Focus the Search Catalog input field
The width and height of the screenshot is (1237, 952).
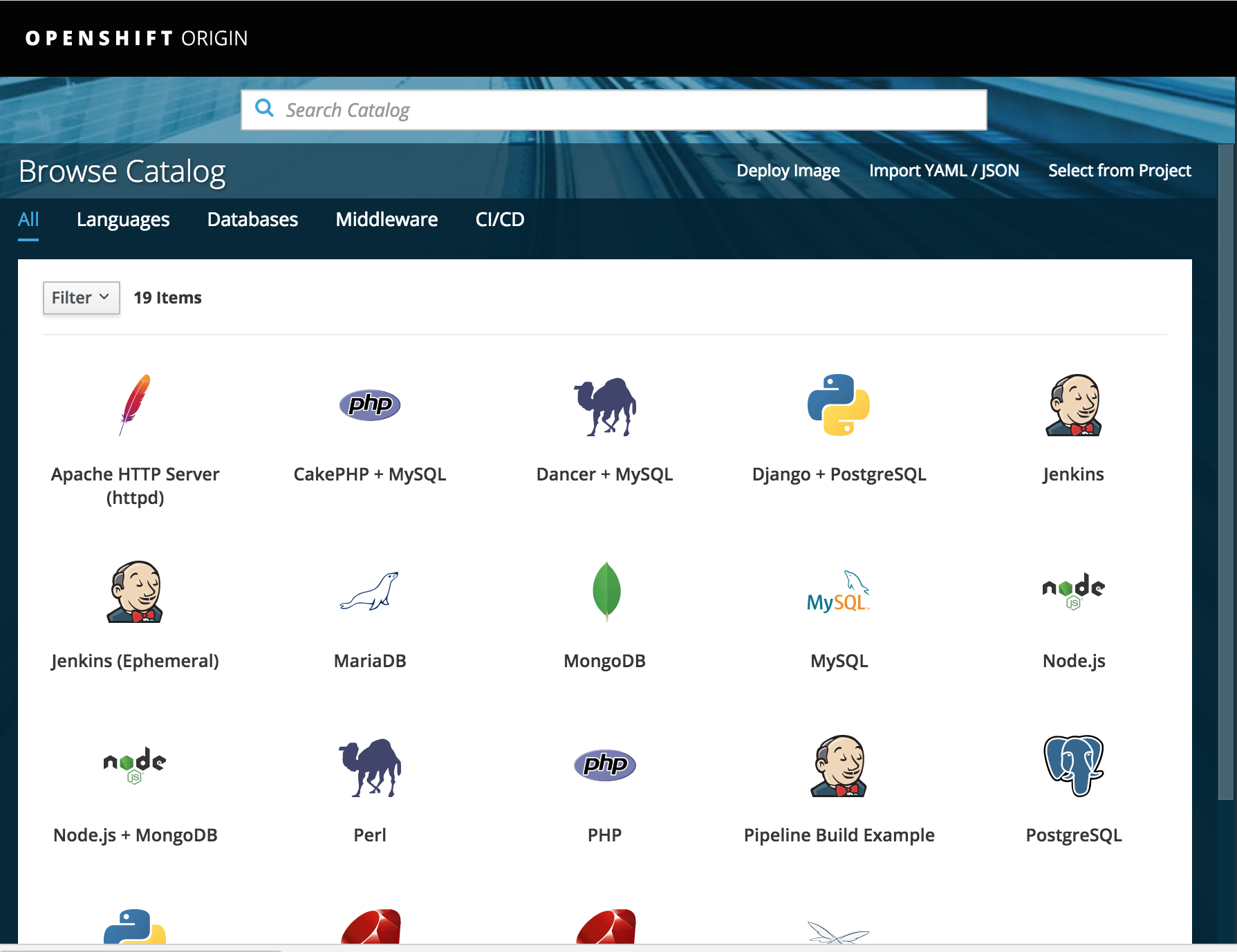coord(614,110)
